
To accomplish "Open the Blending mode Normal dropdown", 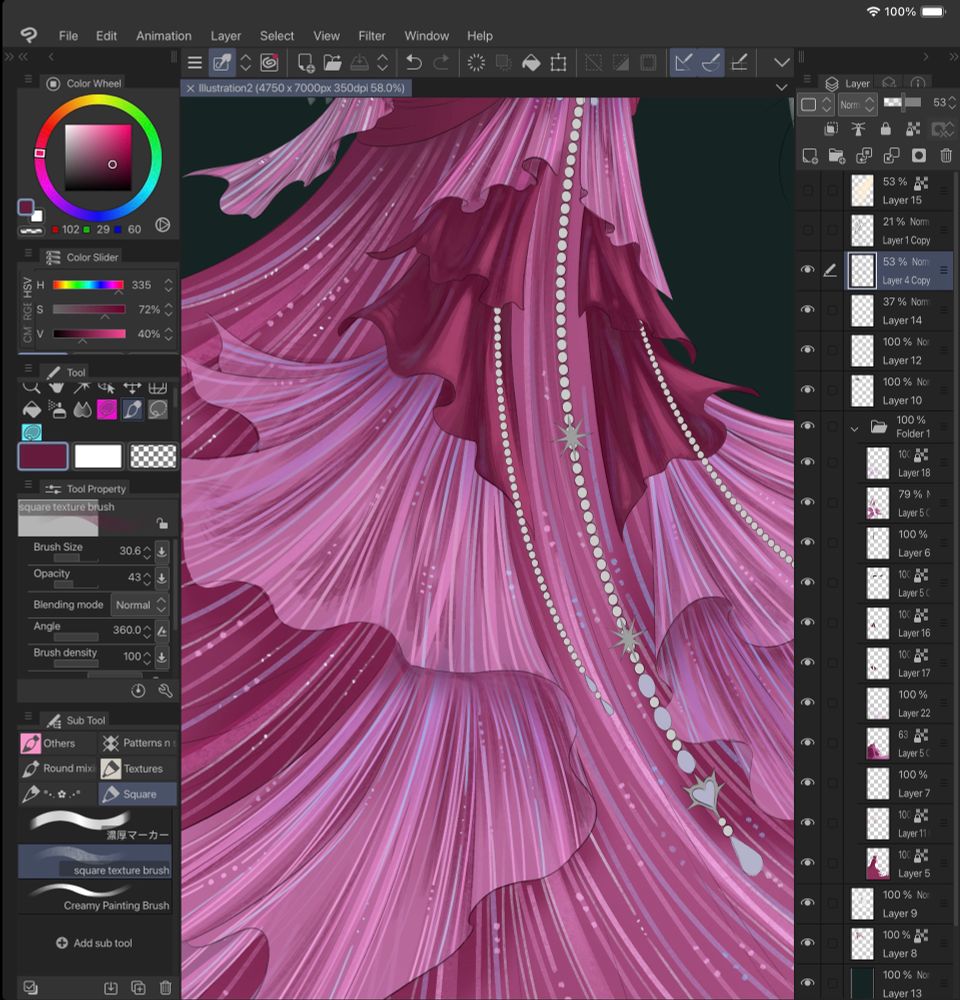I will tap(139, 605).
